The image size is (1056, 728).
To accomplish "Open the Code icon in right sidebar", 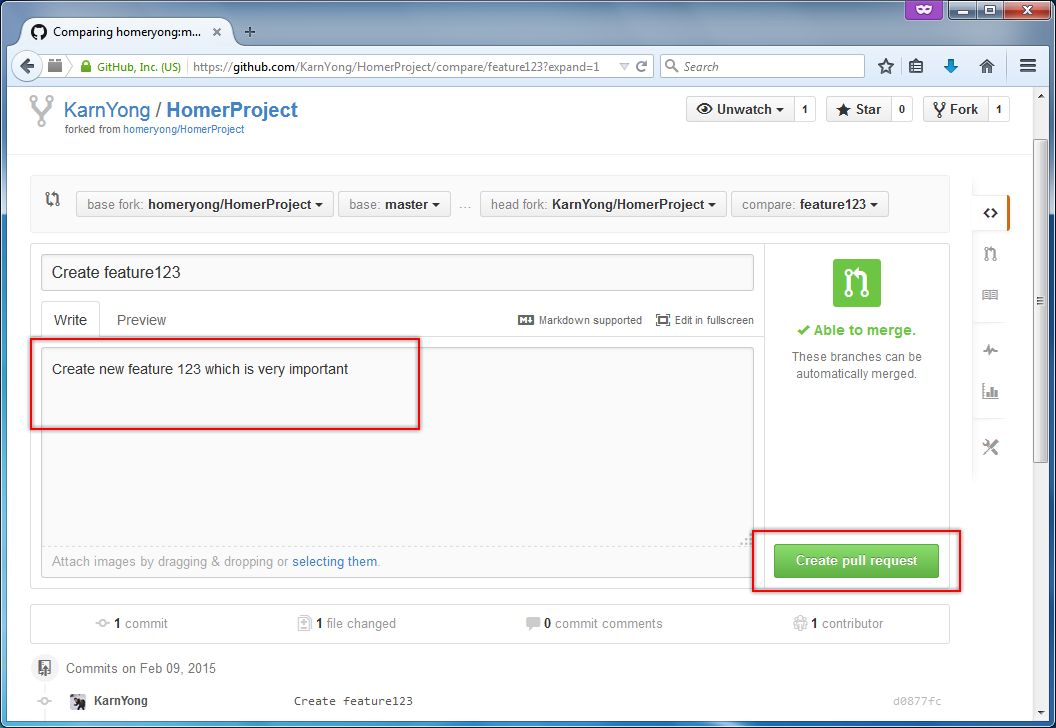I will click(x=990, y=213).
